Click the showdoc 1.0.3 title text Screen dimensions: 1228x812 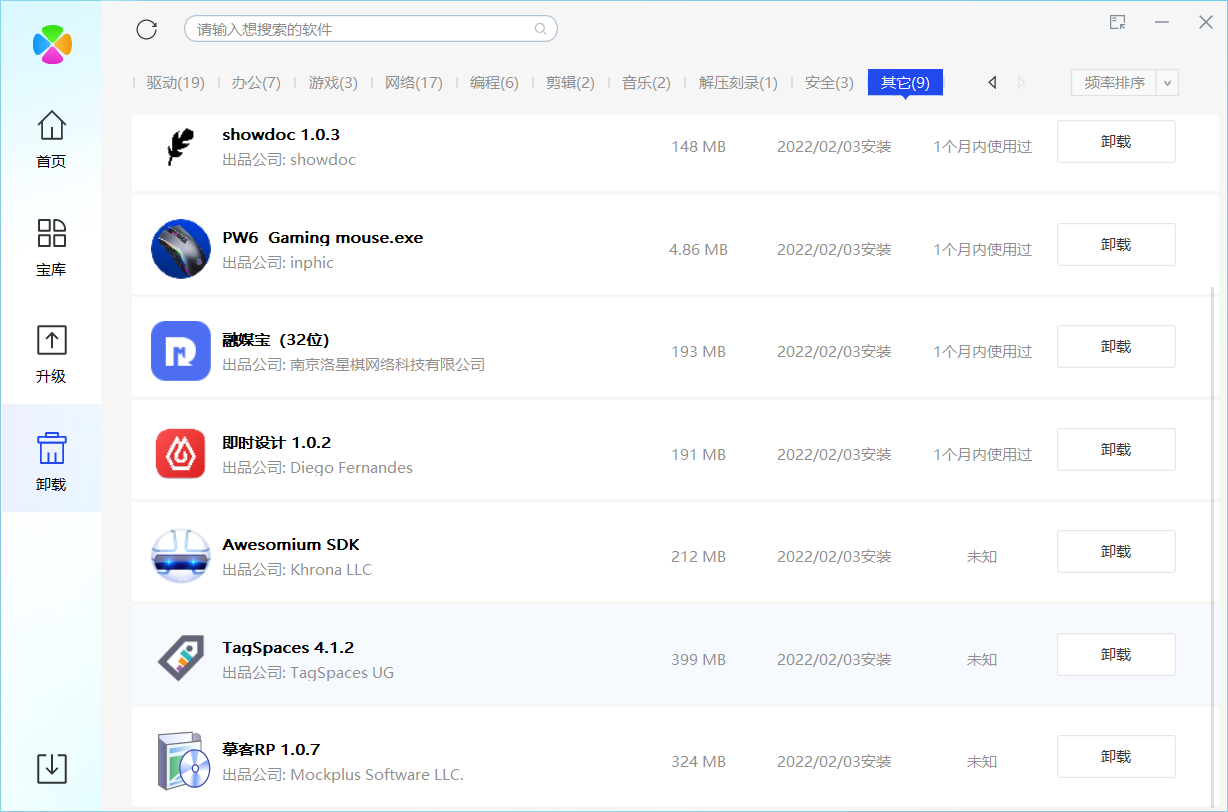tap(281, 134)
